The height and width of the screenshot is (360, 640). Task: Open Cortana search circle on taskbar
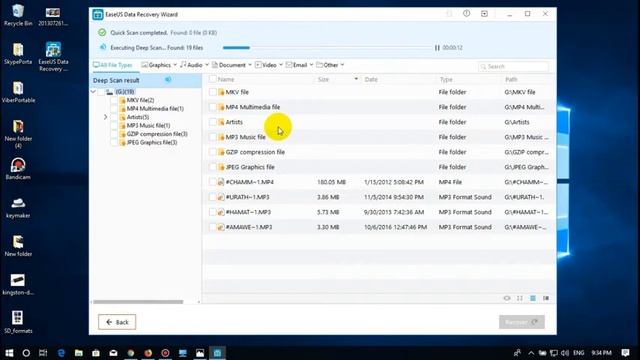(26, 353)
